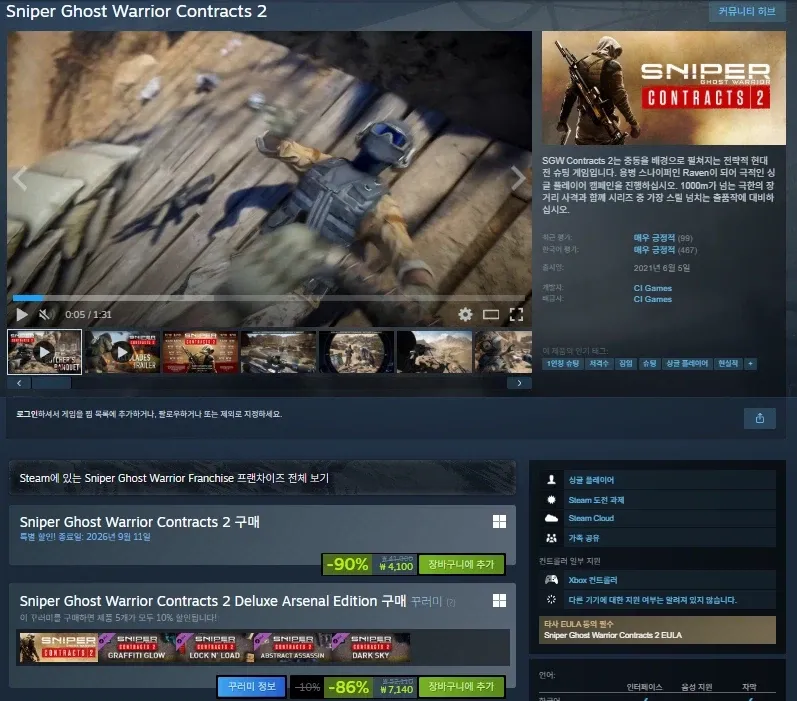Click the game header capsule image
The height and width of the screenshot is (701, 797).
[x=664, y=88]
